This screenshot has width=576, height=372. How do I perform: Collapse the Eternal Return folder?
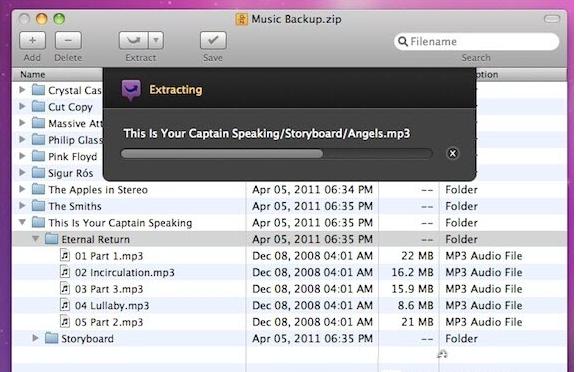point(35,239)
